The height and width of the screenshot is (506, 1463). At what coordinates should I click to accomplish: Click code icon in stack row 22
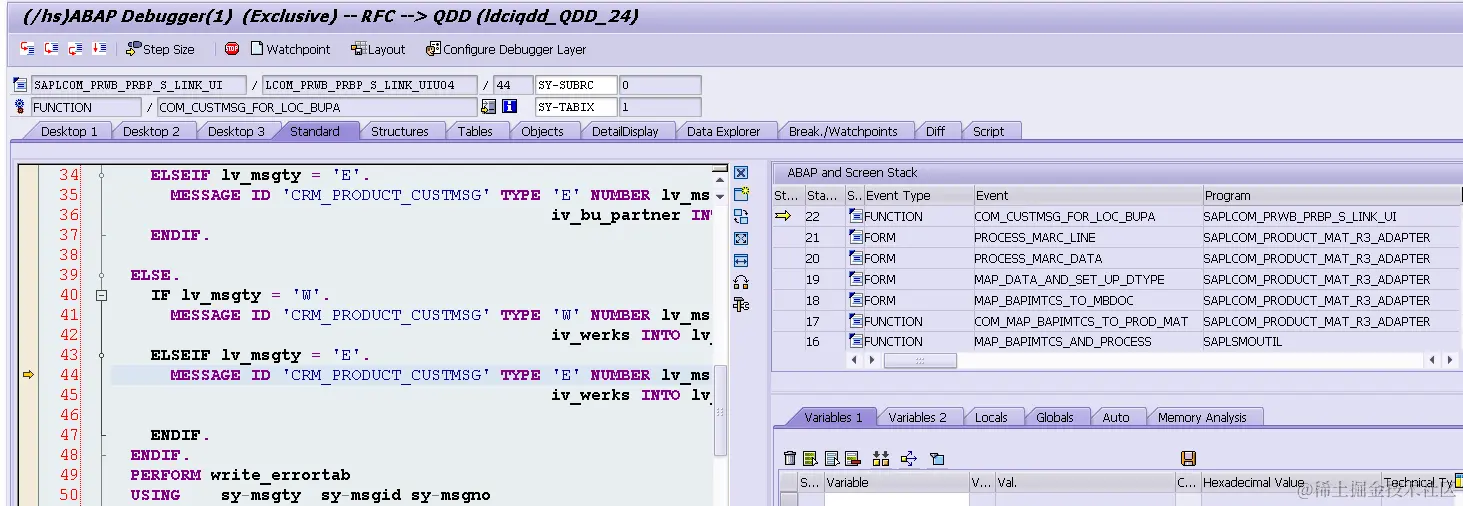(x=856, y=216)
